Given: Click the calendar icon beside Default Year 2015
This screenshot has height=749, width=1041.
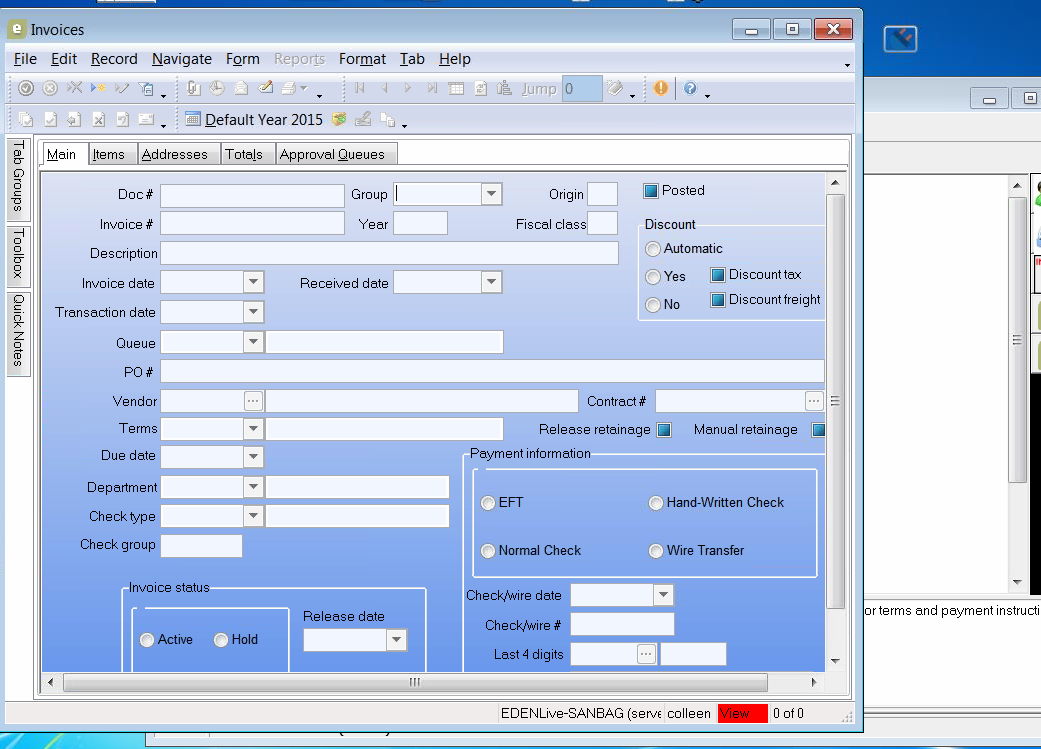Looking at the screenshot, I should click(193, 119).
